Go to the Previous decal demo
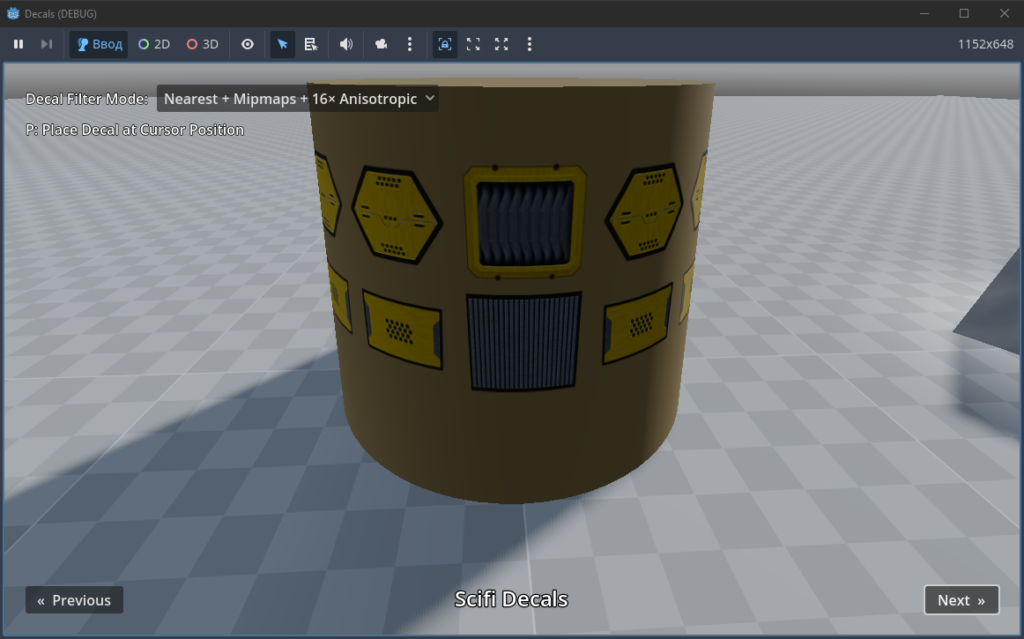1024x639 pixels. click(74, 600)
